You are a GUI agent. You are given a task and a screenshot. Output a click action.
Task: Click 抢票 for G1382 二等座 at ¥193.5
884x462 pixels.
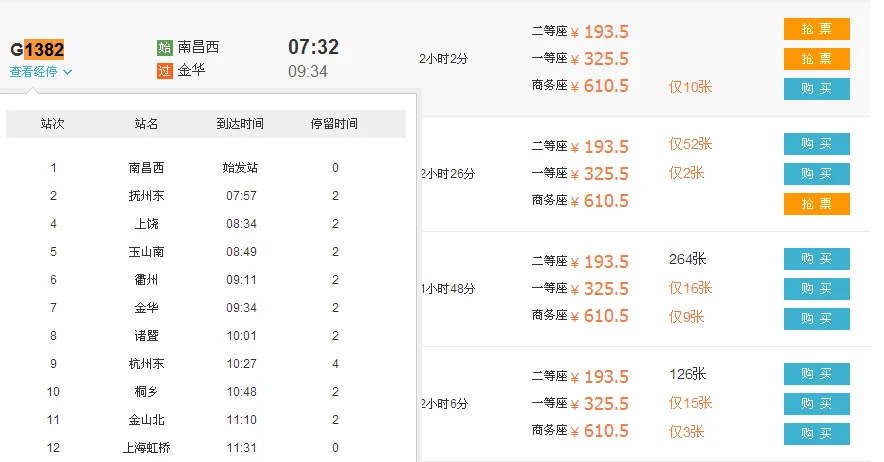[x=816, y=29]
